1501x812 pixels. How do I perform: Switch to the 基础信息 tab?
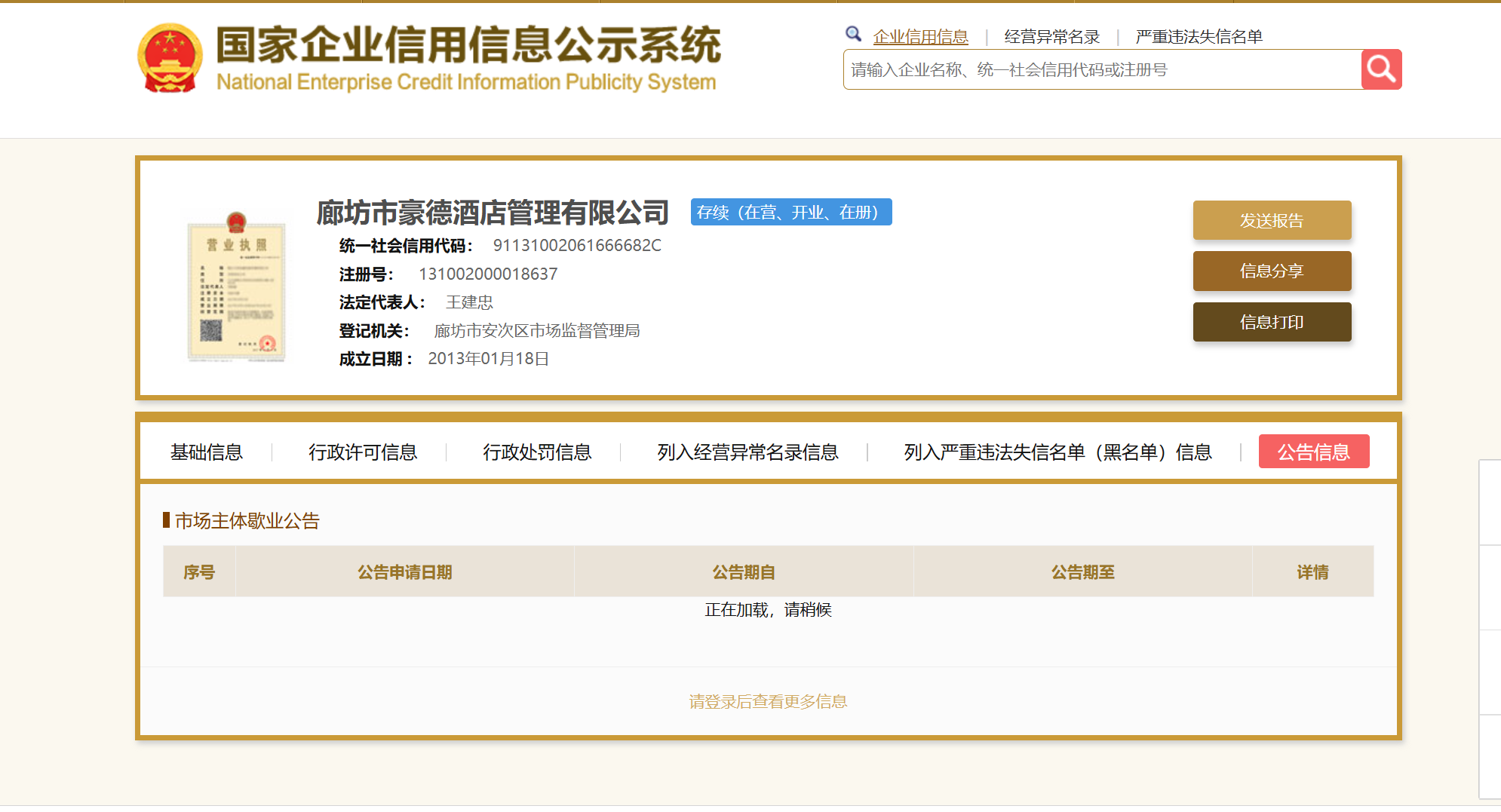tap(206, 452)
